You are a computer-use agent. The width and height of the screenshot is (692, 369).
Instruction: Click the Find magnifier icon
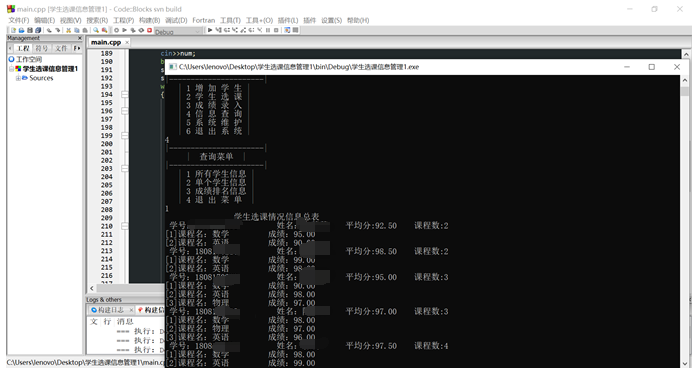click(x=96, y=30)
